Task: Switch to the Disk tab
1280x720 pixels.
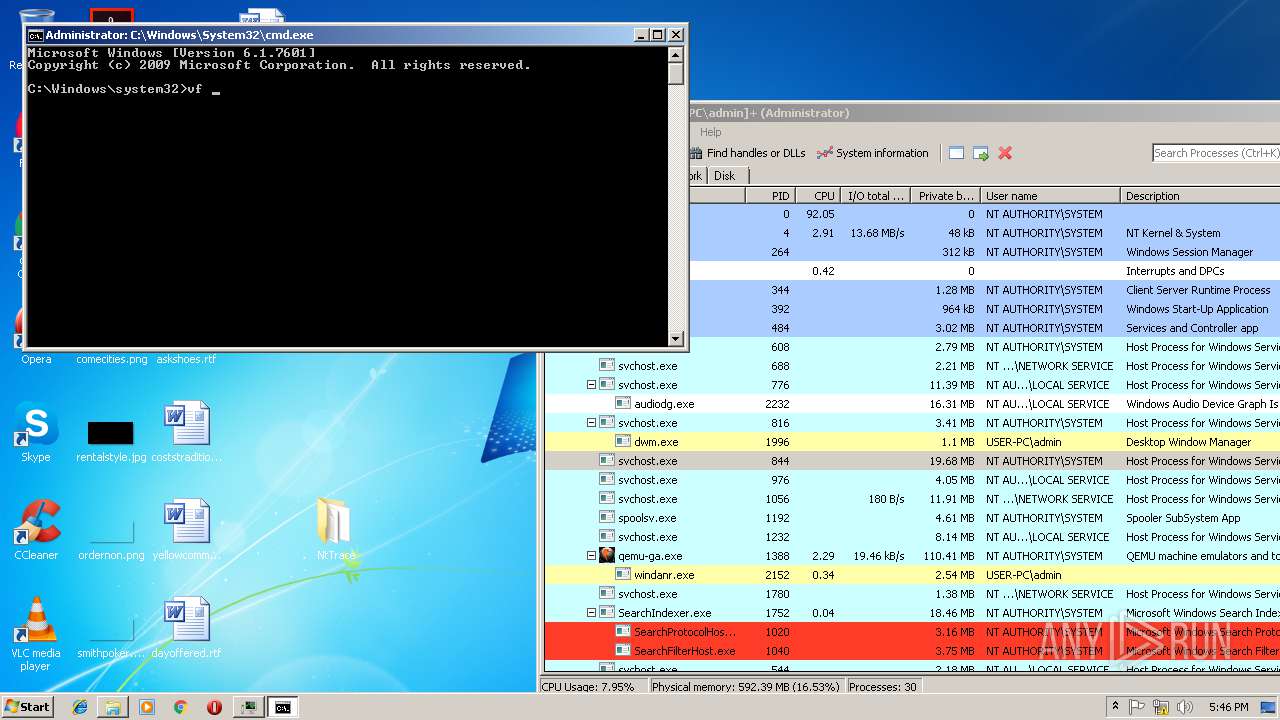Action: (725, 176)
